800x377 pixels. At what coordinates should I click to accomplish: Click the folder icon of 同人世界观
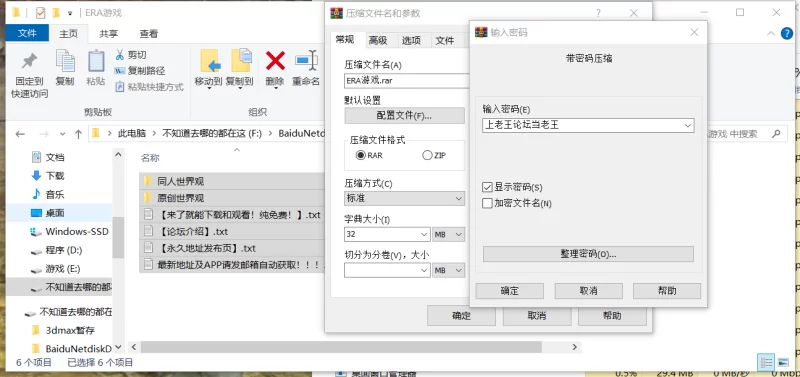148,181
